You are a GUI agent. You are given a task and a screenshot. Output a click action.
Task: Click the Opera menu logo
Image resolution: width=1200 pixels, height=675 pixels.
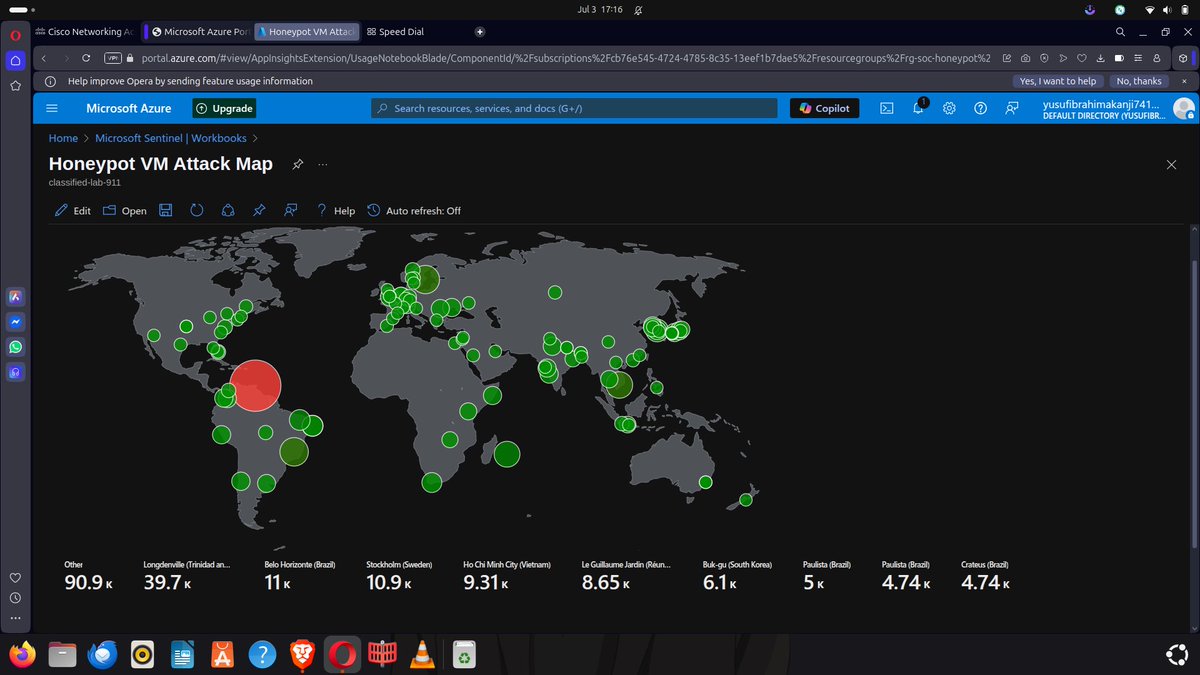pos(16,34)
